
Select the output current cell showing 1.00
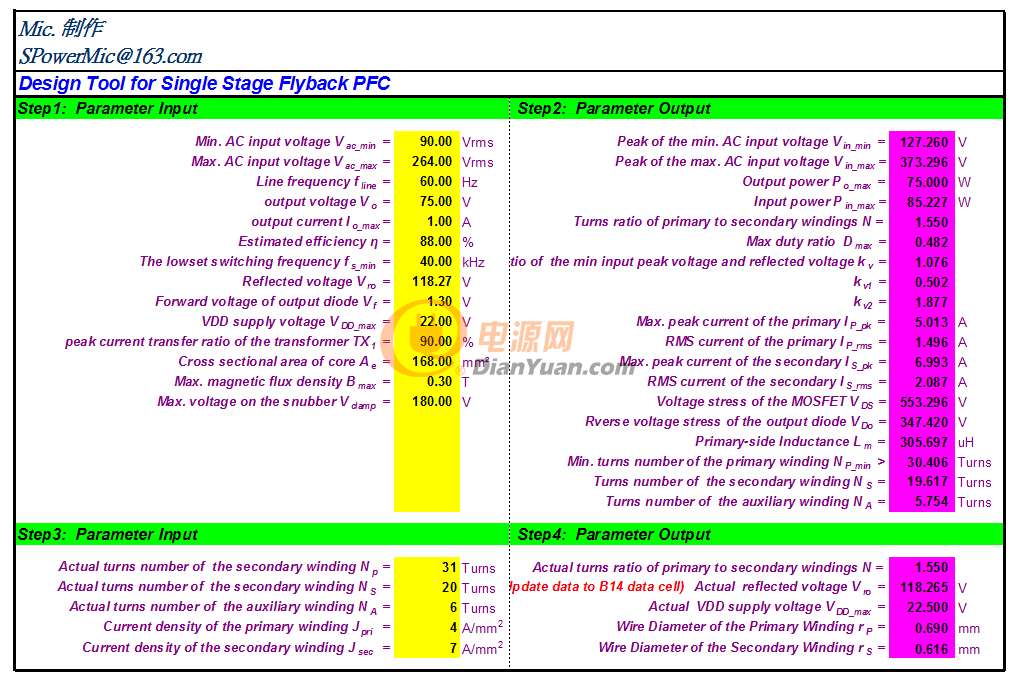click(426, 222)
